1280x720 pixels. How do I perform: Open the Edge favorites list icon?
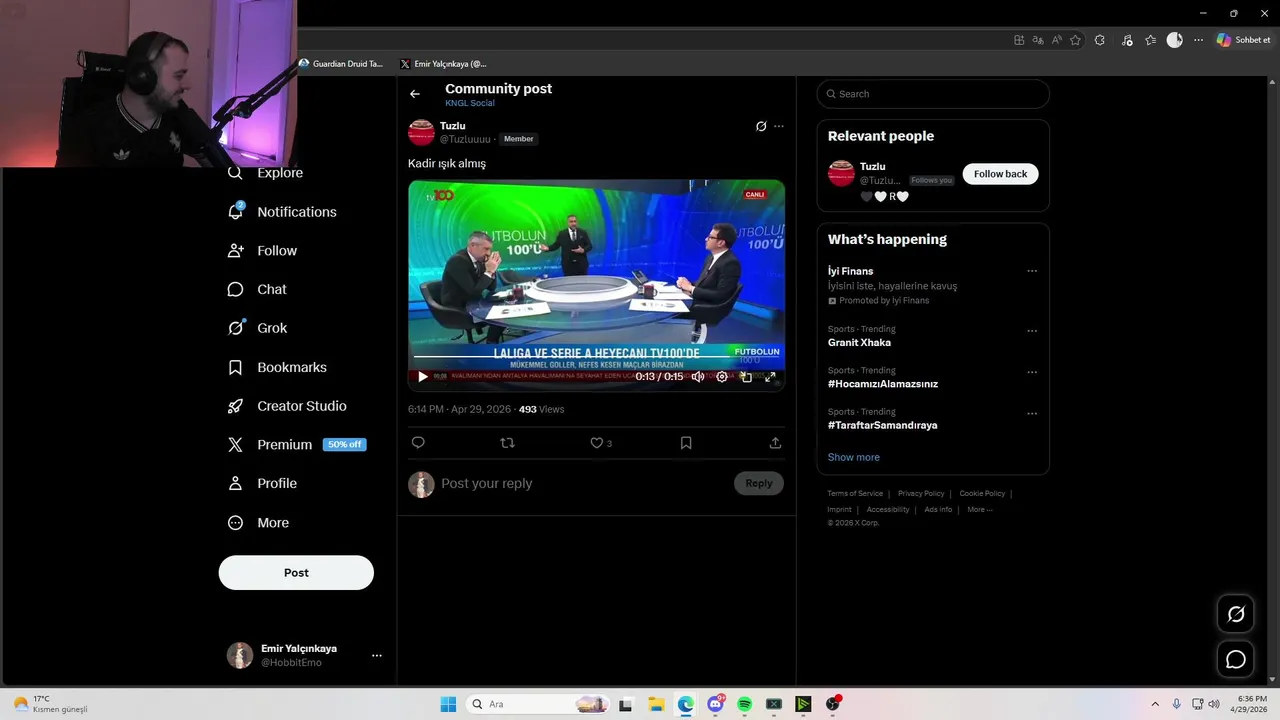click(x=1151, y=40)
